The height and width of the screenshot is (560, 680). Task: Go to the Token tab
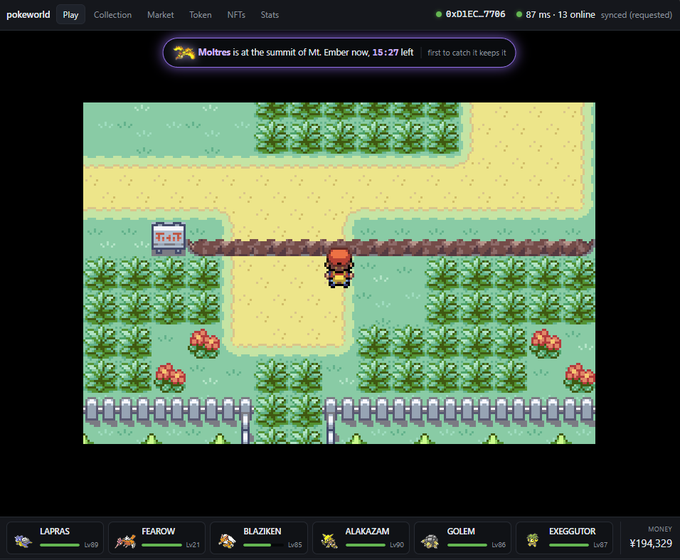[200, 15]
